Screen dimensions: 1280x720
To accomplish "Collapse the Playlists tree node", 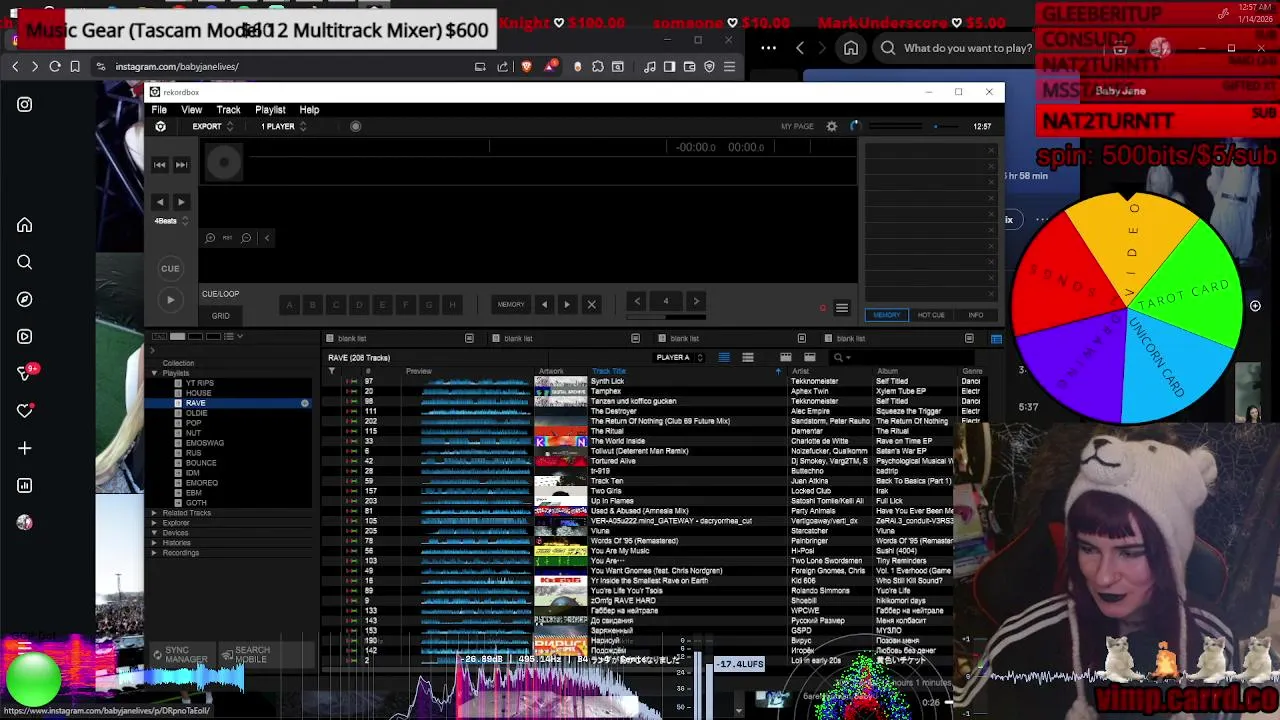I will coord(154,373).
